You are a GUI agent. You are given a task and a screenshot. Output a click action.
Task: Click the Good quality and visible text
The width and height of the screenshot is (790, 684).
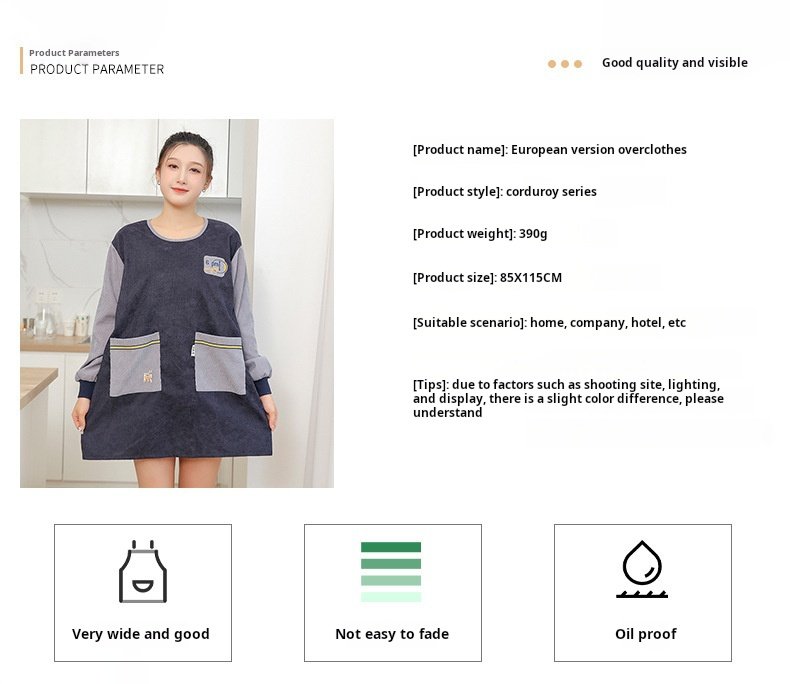[675, 62]
